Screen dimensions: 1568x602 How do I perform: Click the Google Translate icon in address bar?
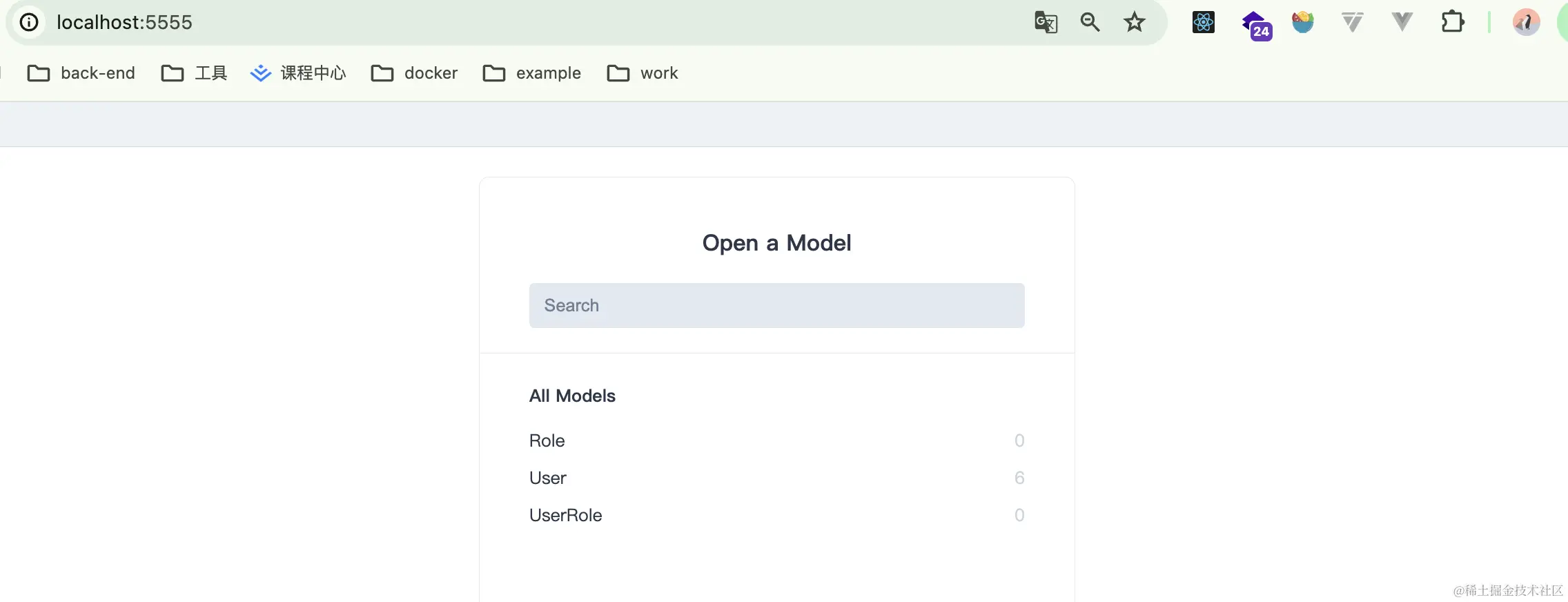click(x=1046, y=23)
